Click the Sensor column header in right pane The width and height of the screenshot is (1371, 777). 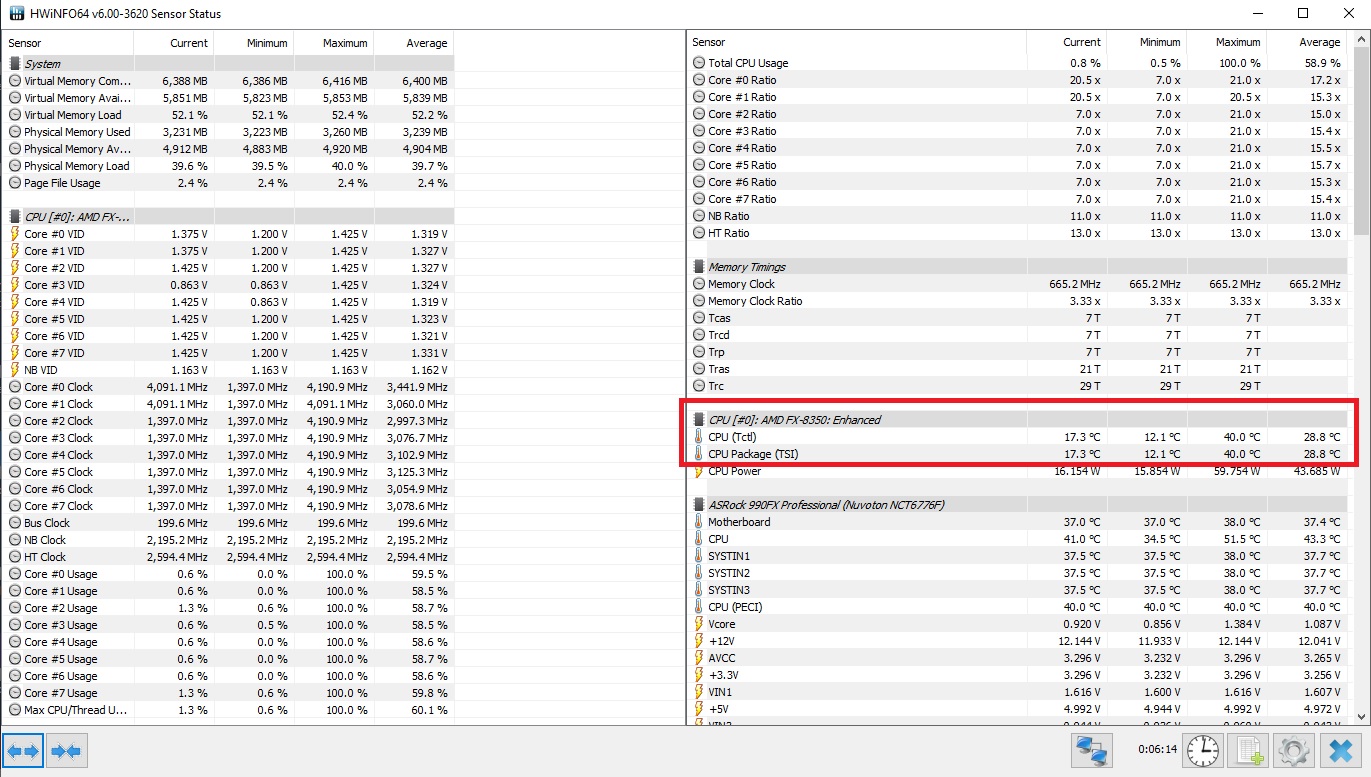click(857, 42)
